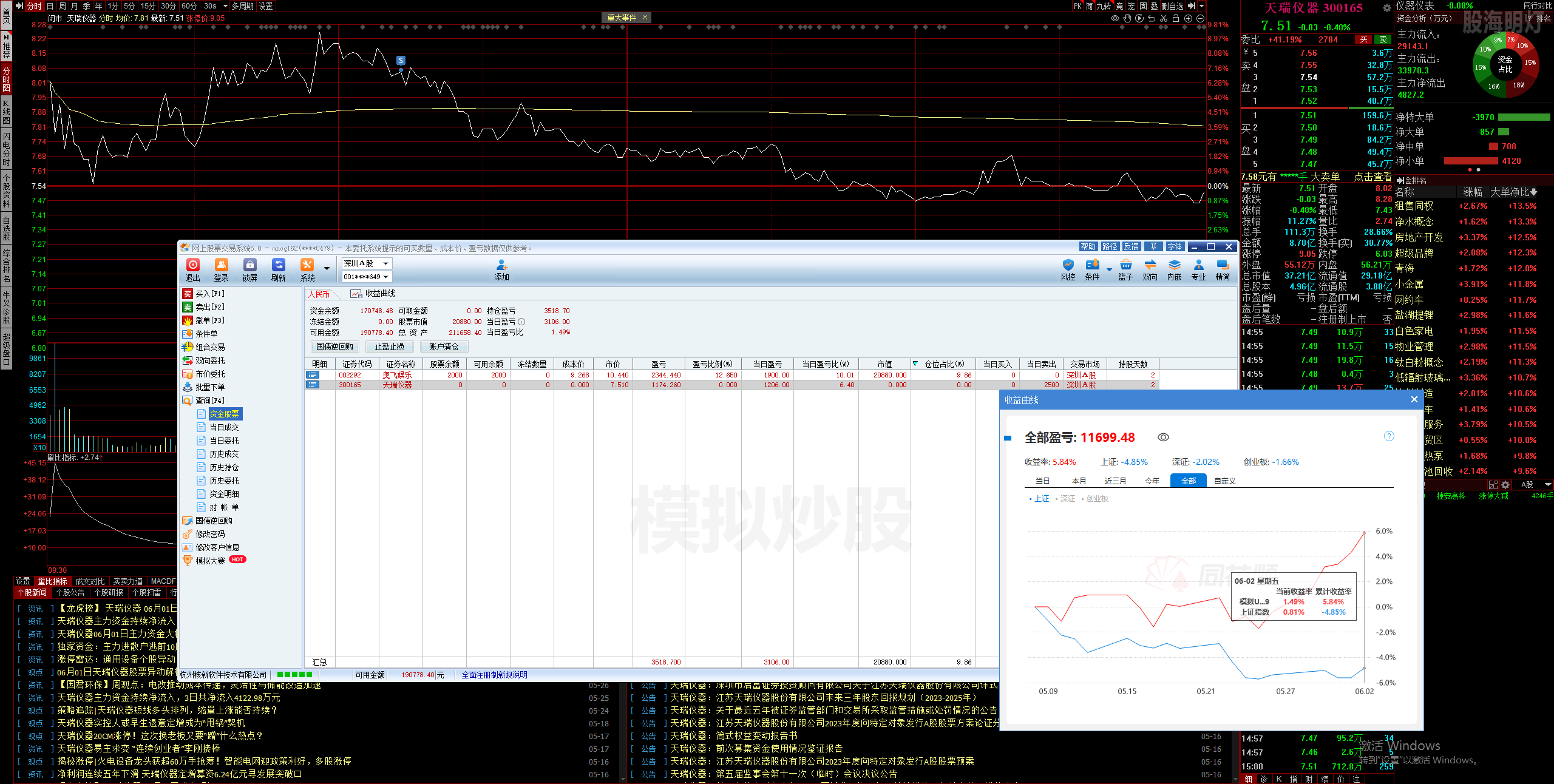Click the 奥飞娱乐 row detail icon

click(x=313, y=375)
